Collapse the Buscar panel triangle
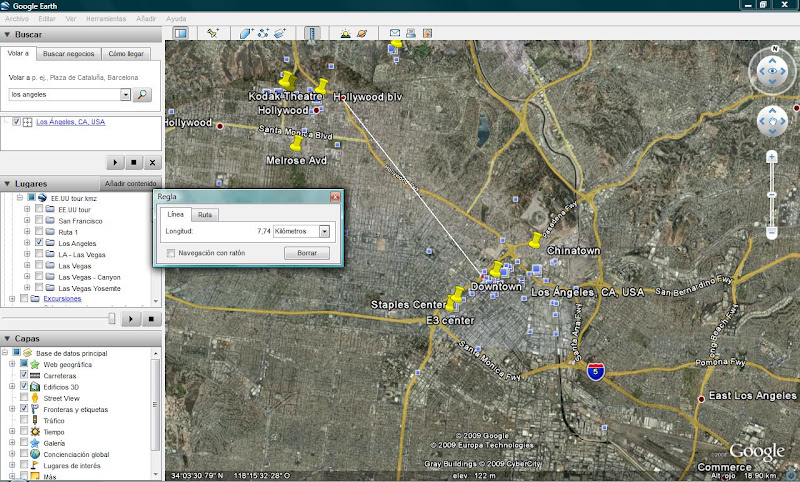 [x=7, y=35]
